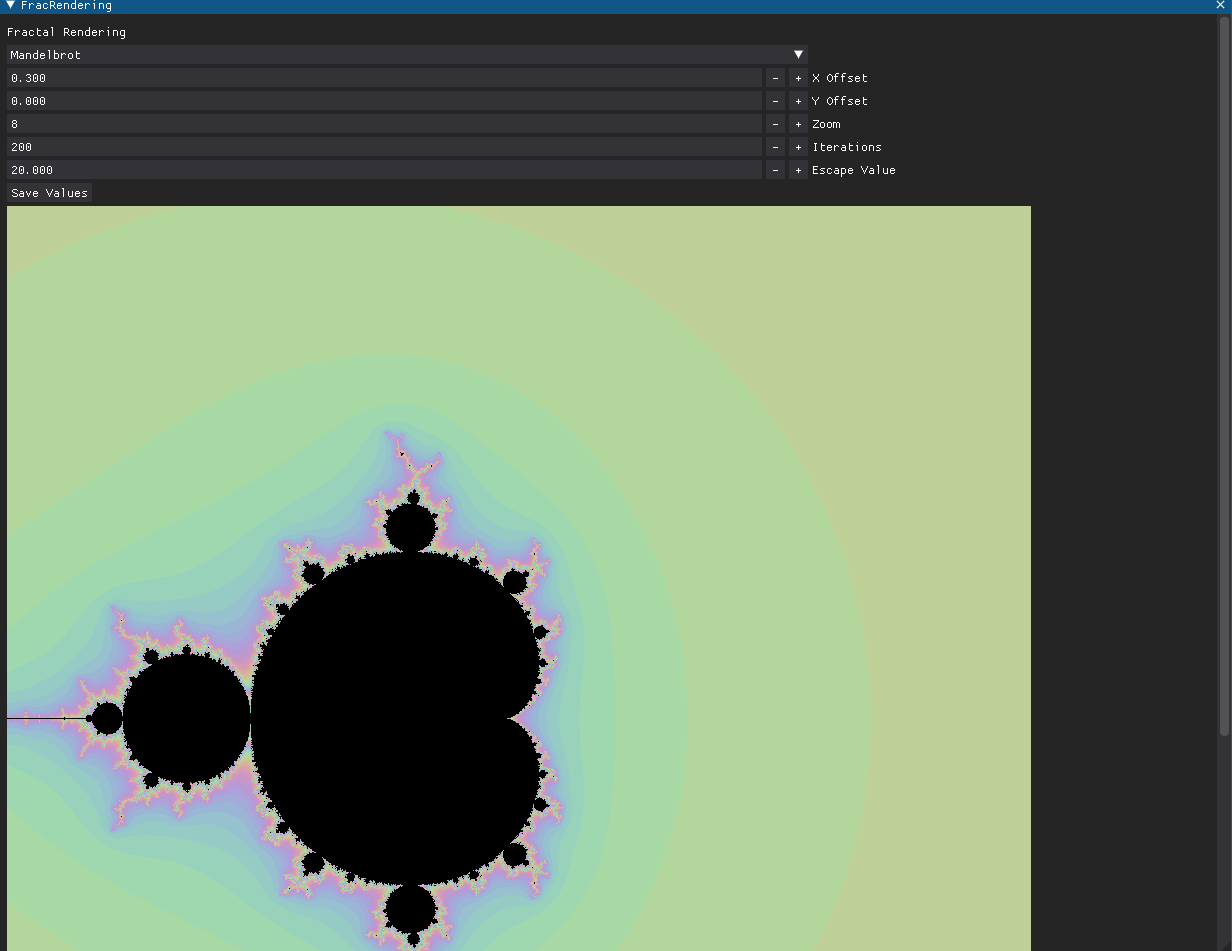Click the FracRendering title bar text
Screen dimensions: 1232x951
tap(66, 5)
